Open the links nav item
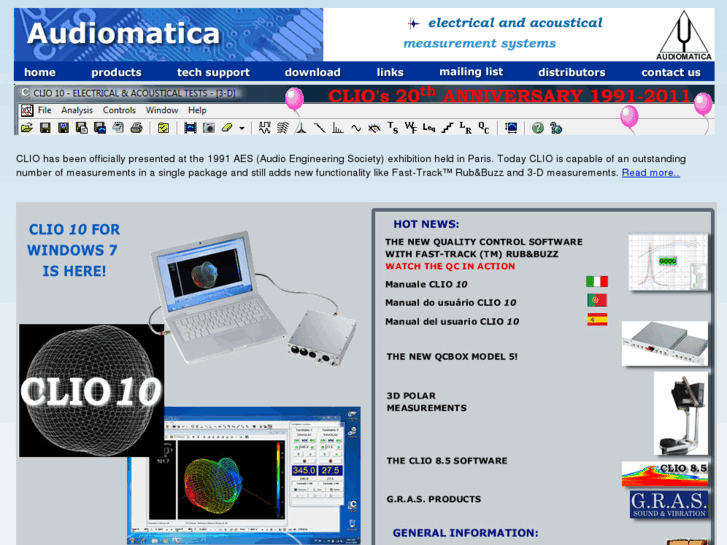The image size is (727, 545). (x=390, y=72)
